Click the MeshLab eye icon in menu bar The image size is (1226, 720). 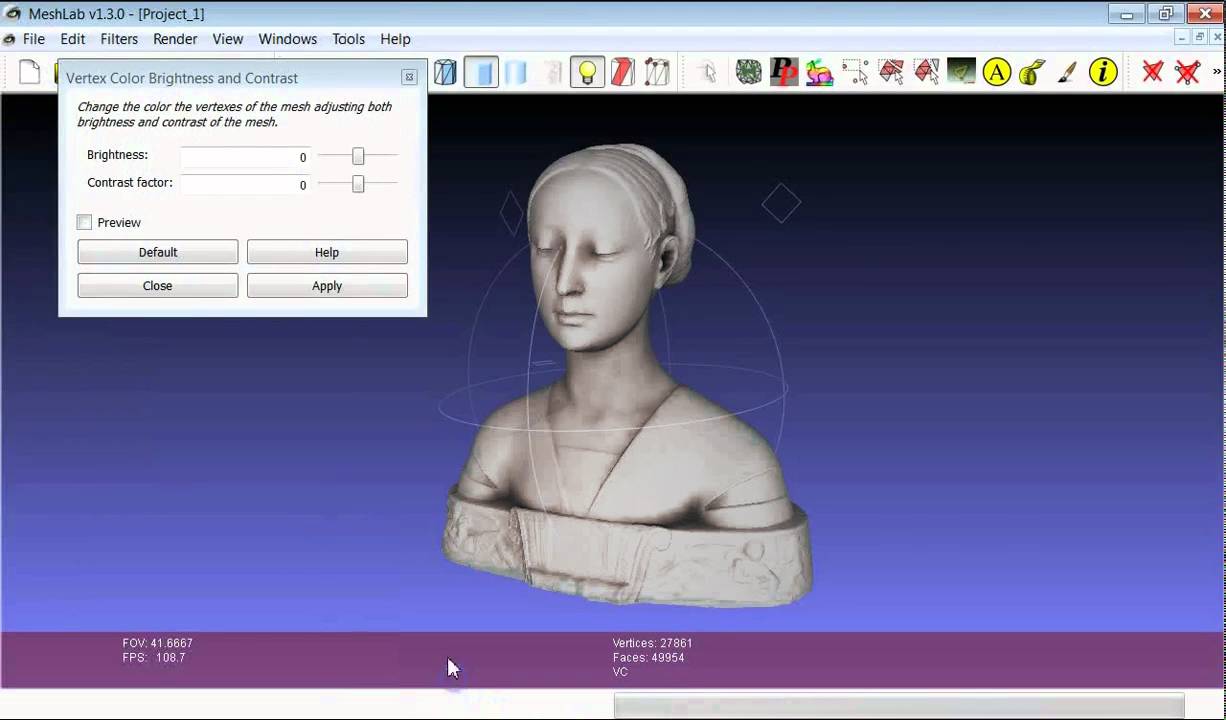click(x=9, y=39)
